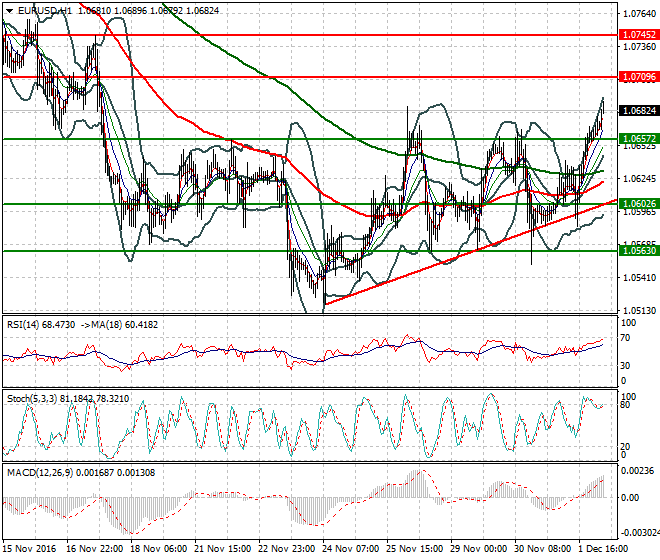Click the RSI 70 level axis label

625,338
